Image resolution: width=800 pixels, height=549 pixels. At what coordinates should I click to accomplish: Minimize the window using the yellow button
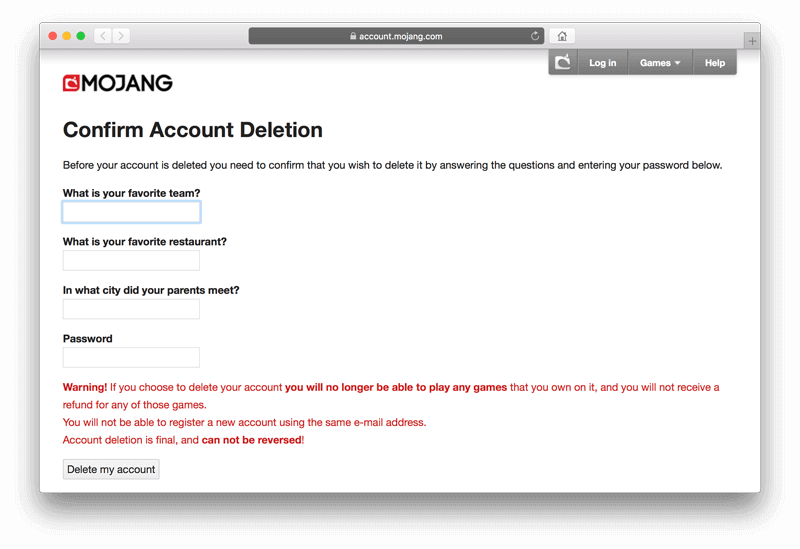pyautogui.click(x=67, y=36)
